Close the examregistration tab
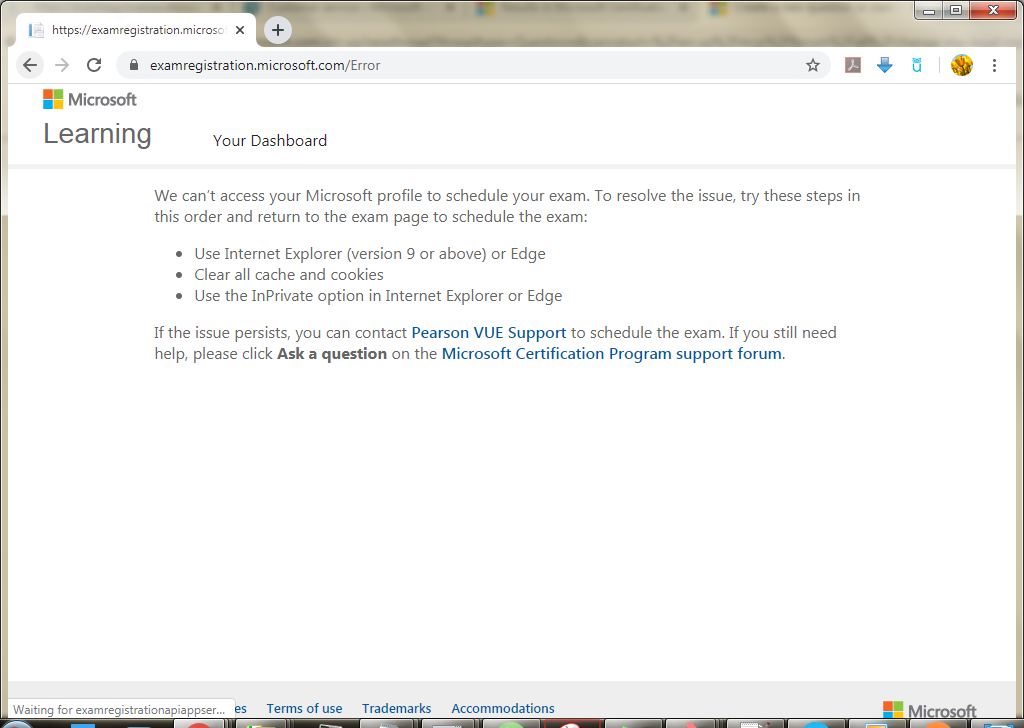 pyautogui.click(x=240, y=30)
